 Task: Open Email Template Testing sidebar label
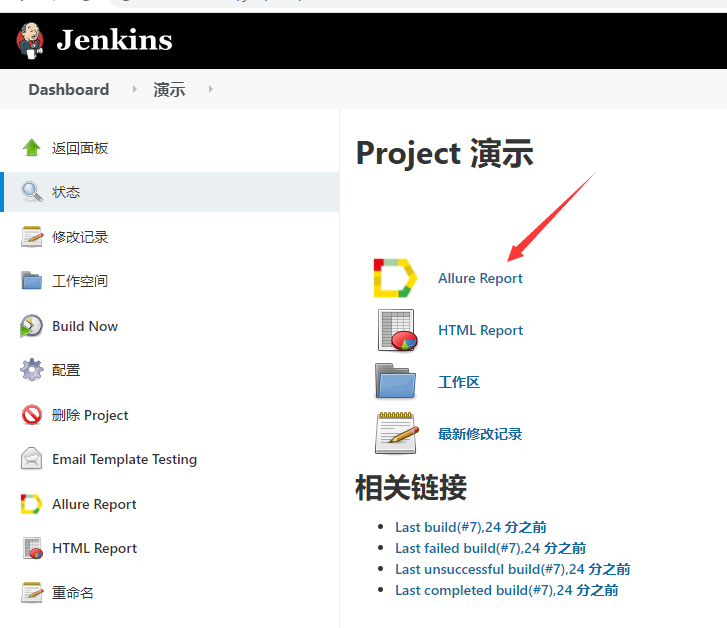[124, 459]
